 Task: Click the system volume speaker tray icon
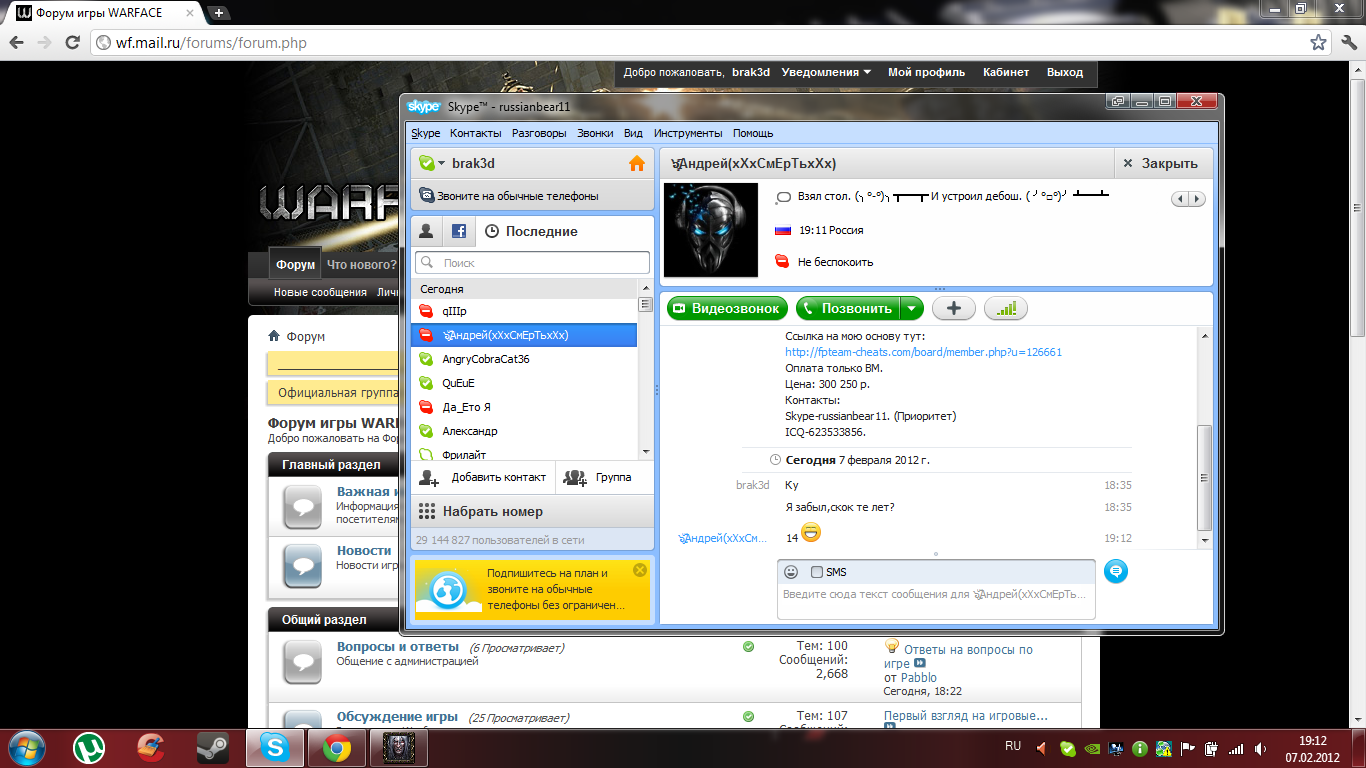pos(1258,748)
